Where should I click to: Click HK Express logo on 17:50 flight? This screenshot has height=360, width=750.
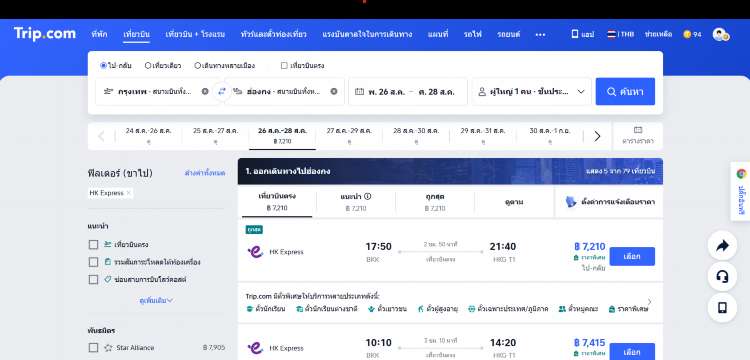pos(255,252)
